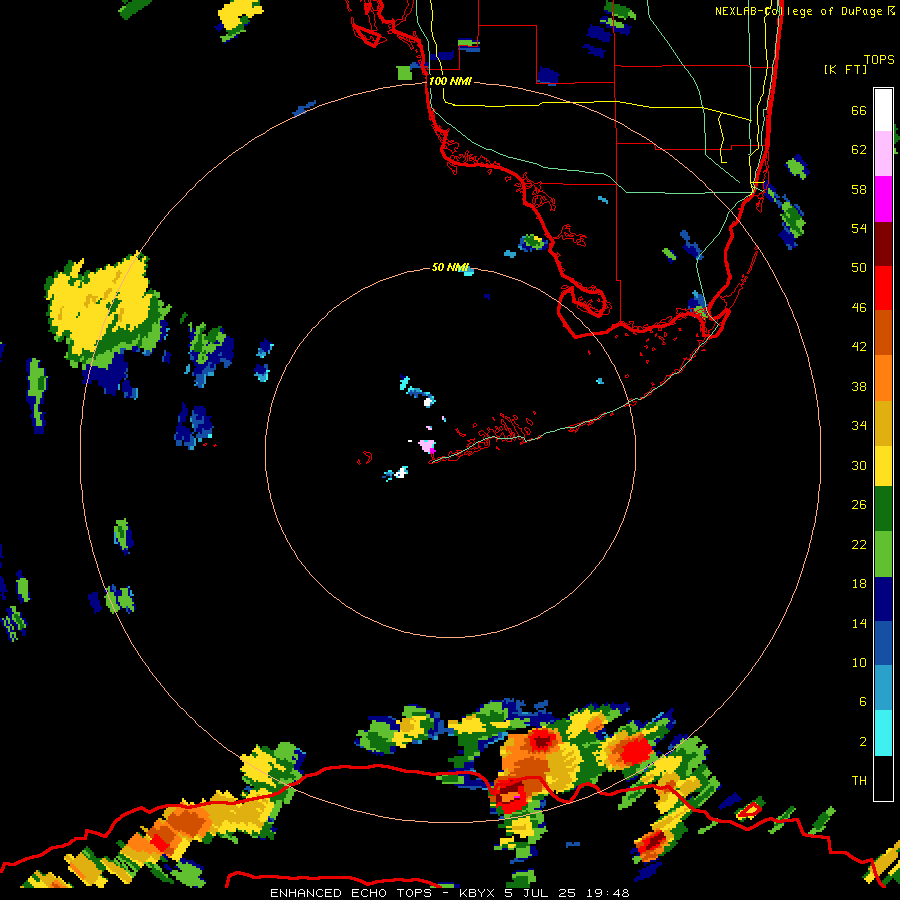Screen dimensions: 900x900
Task: Click the 6 legend value
Action: click(863, 702)
